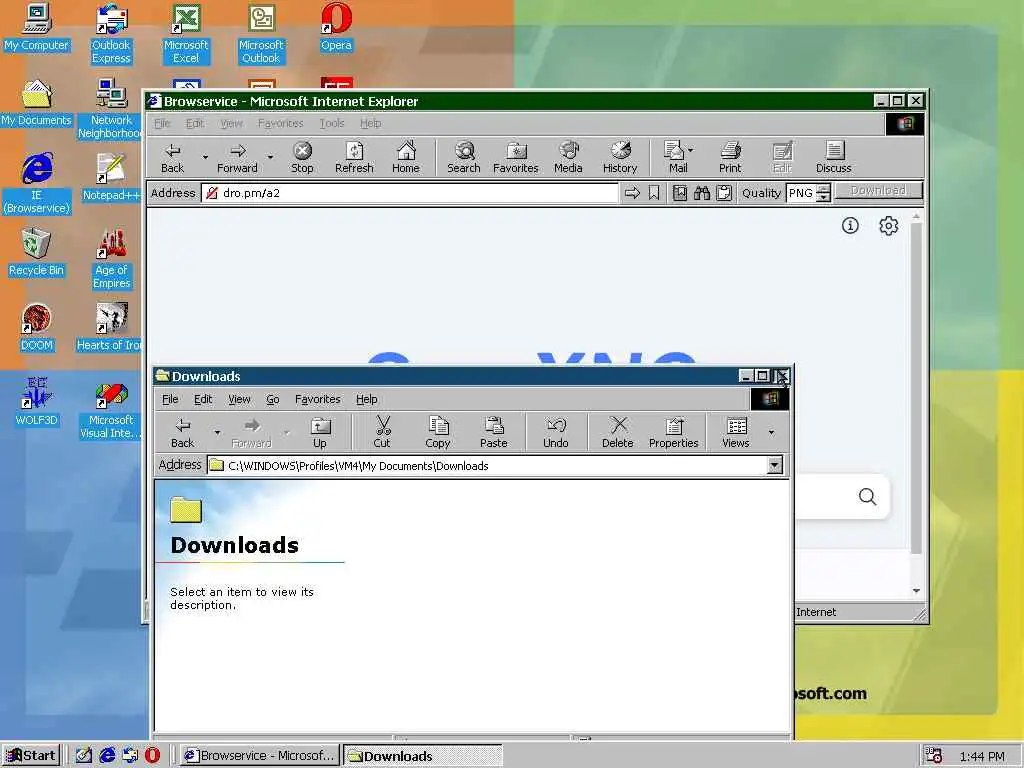
Task: Go to Home page in Internet Explorer
Action: 406,158
